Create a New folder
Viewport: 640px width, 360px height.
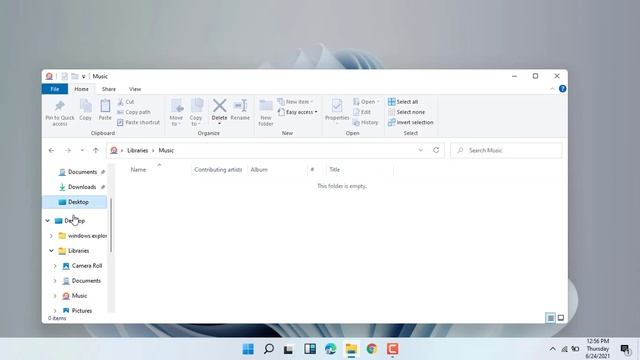click(266, 113)
